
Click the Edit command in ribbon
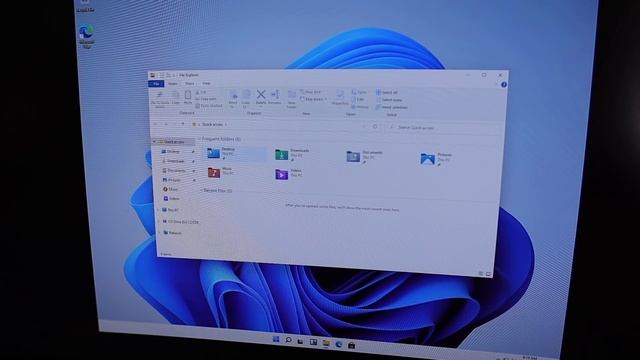358,100
